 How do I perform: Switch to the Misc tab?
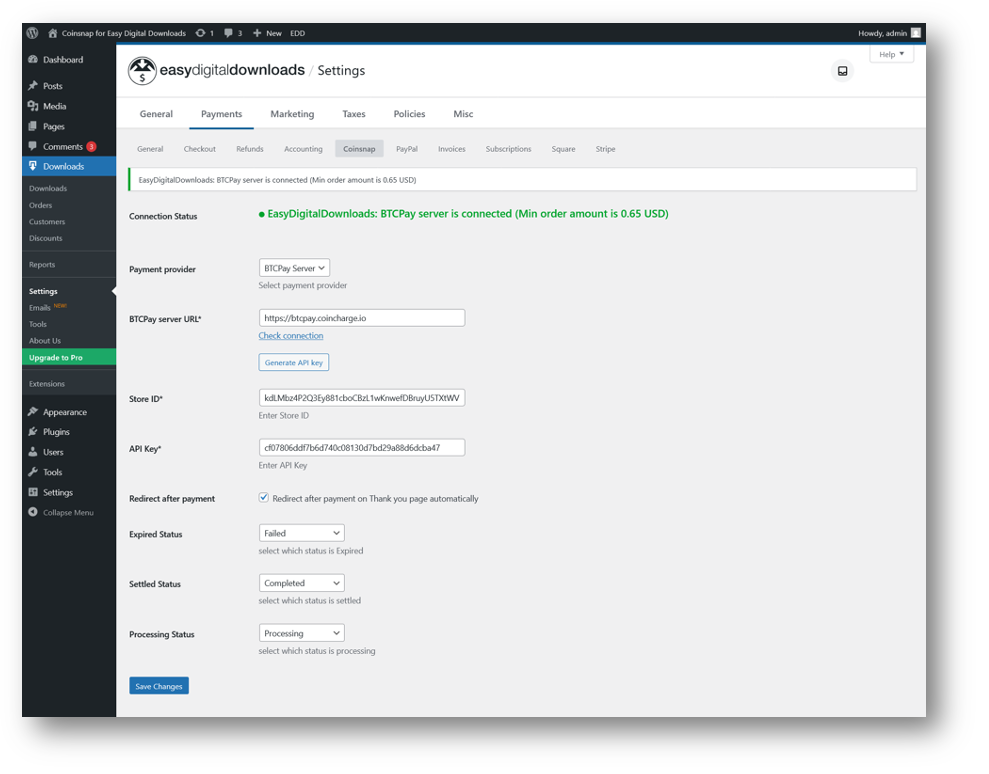pyautogui.click(x=463, y=114)
